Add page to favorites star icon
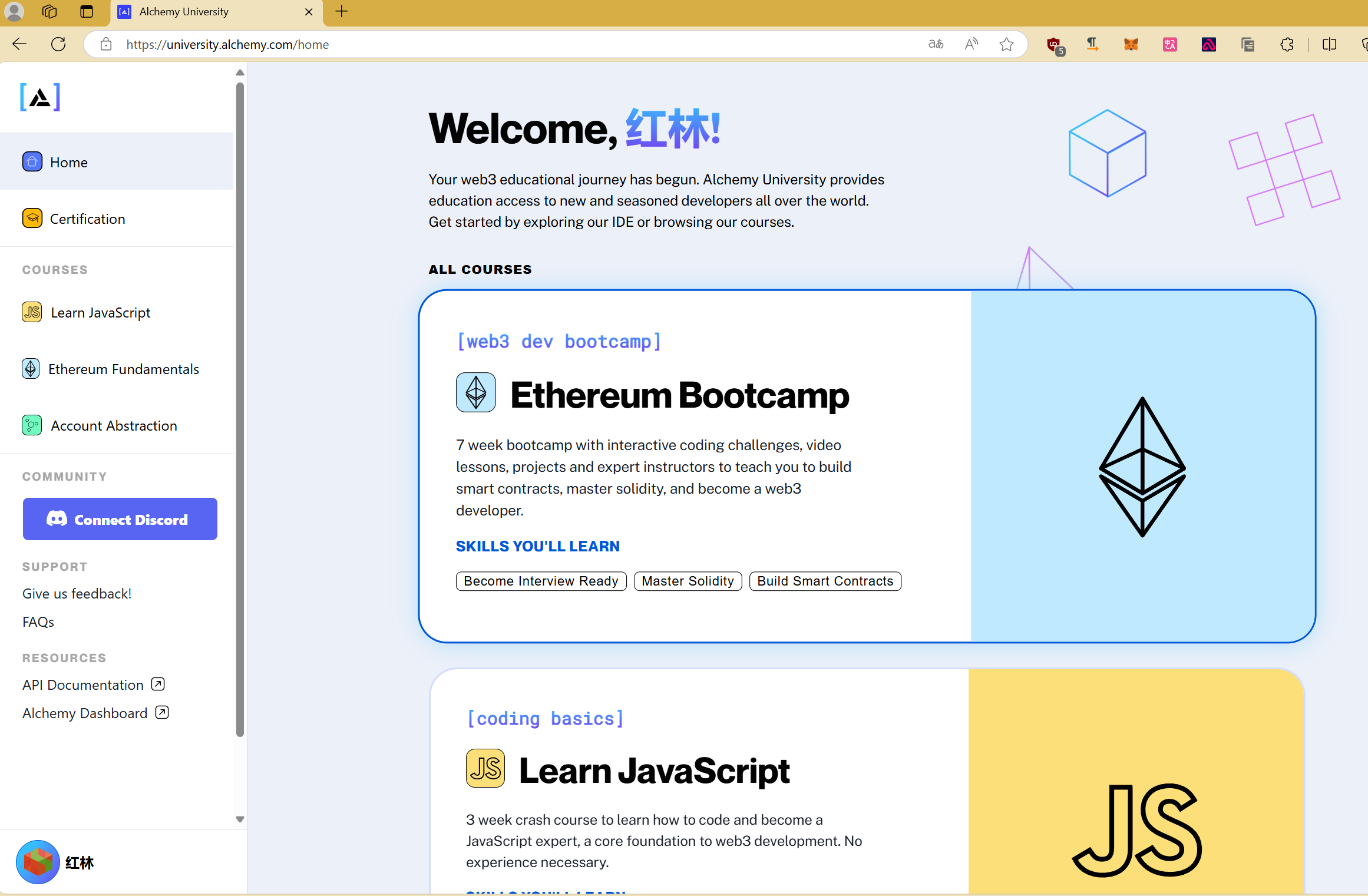 (x=1006, y=44)
